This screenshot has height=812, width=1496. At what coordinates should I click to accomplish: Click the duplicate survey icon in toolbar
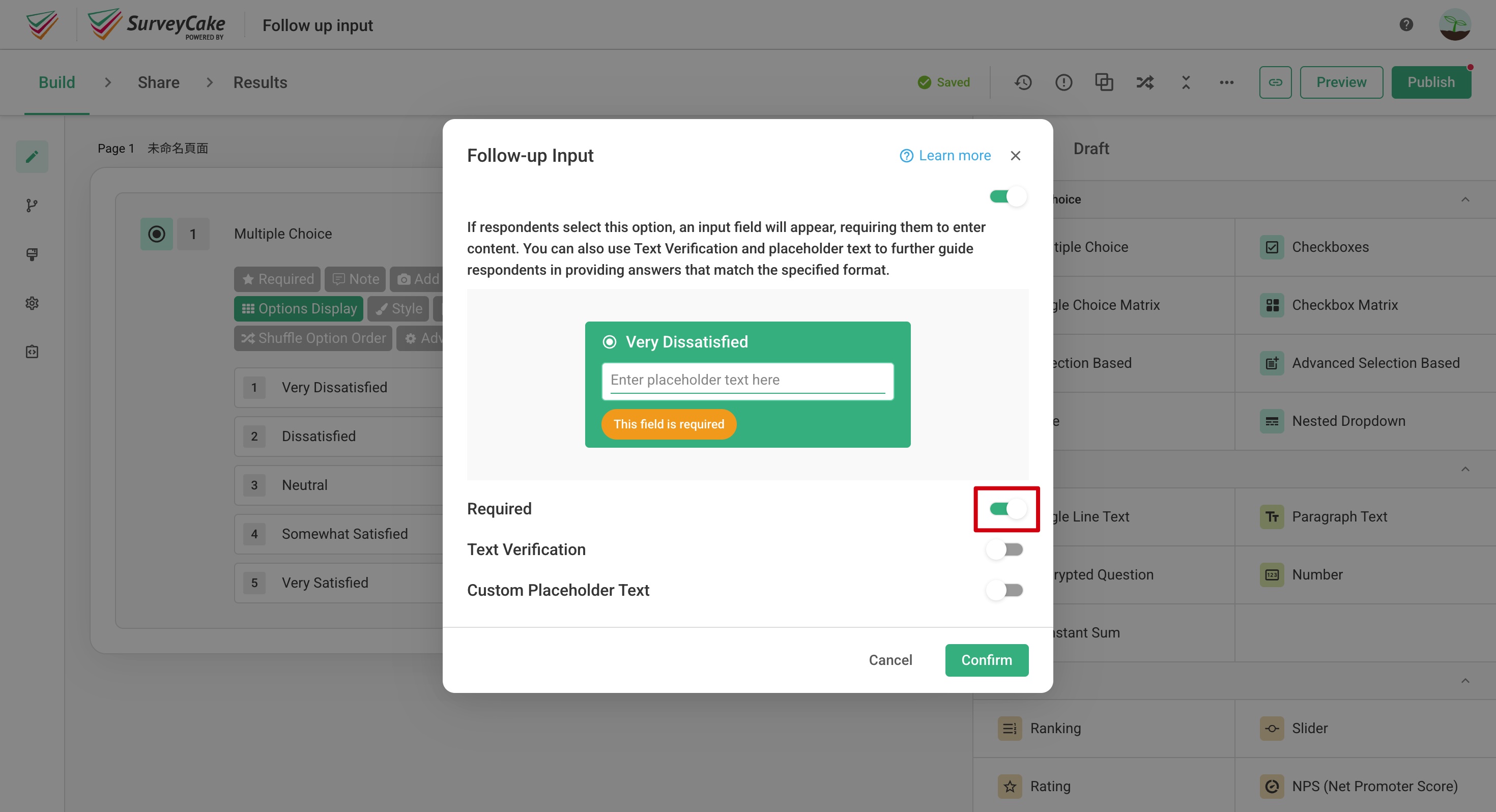coord(1104,82)
